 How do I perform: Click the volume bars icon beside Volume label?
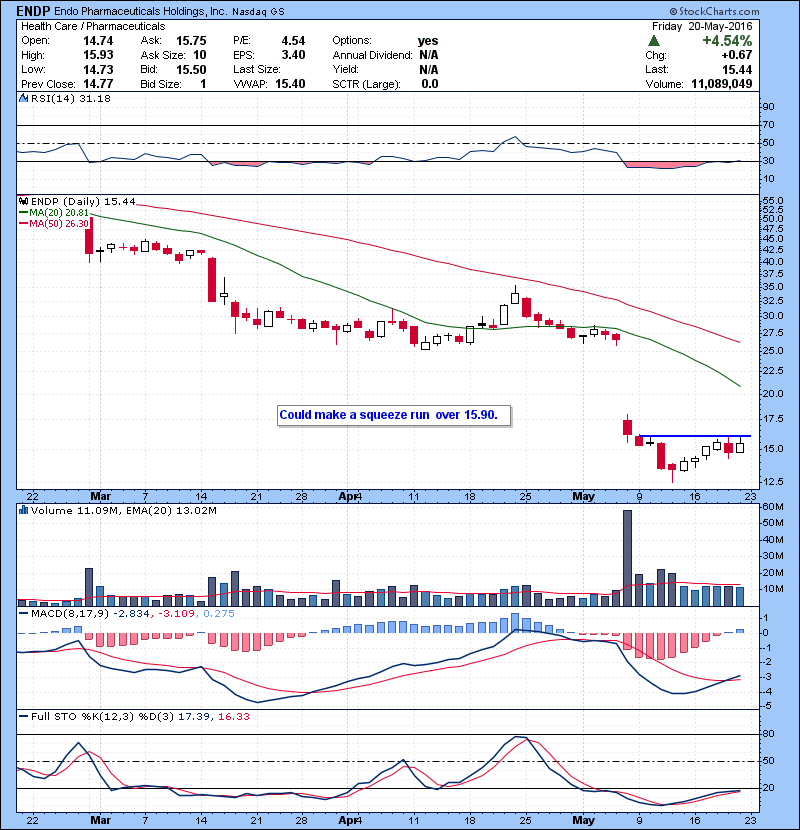pos(23,510)
